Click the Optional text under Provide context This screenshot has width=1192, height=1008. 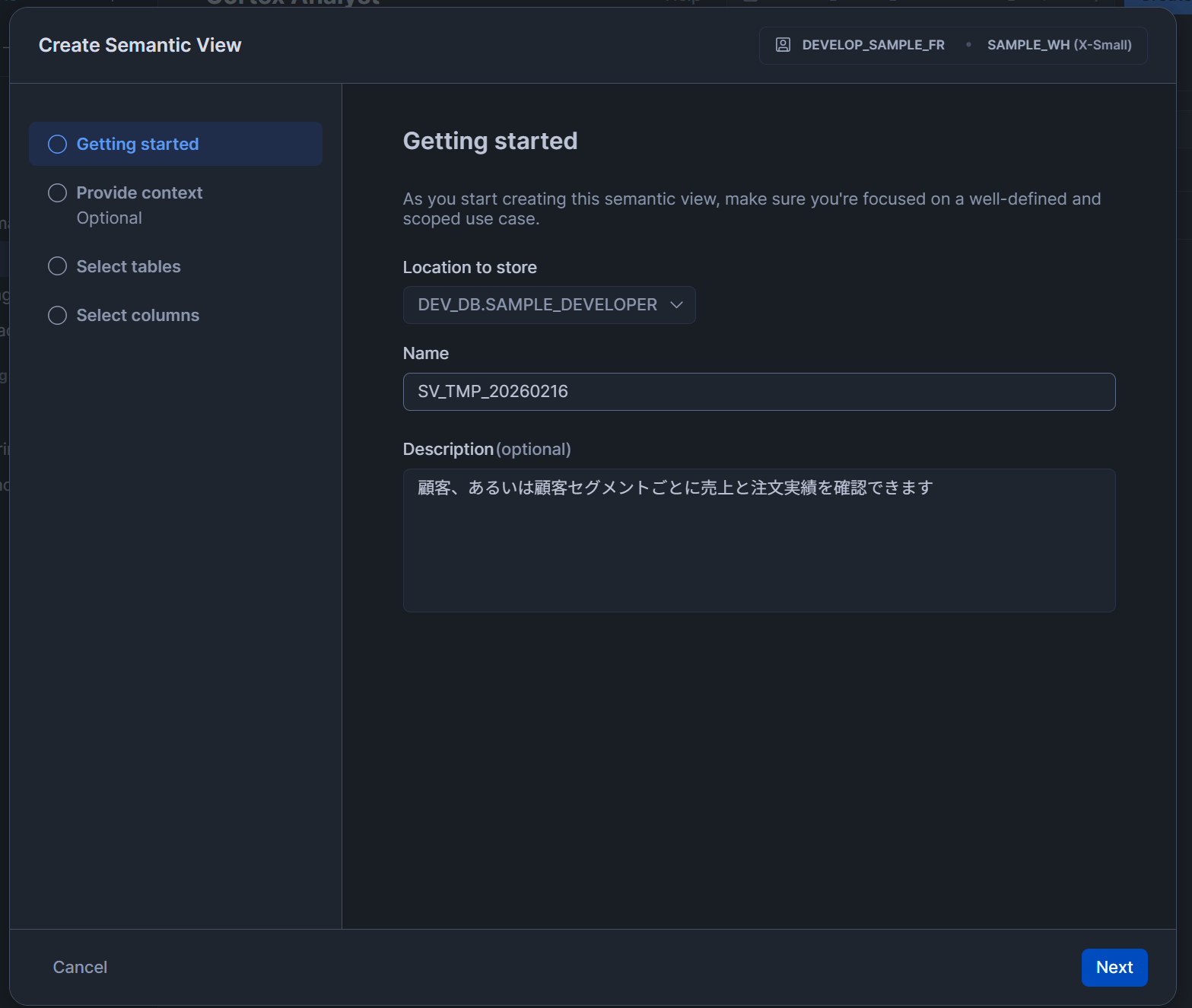(x=110, y=218)
